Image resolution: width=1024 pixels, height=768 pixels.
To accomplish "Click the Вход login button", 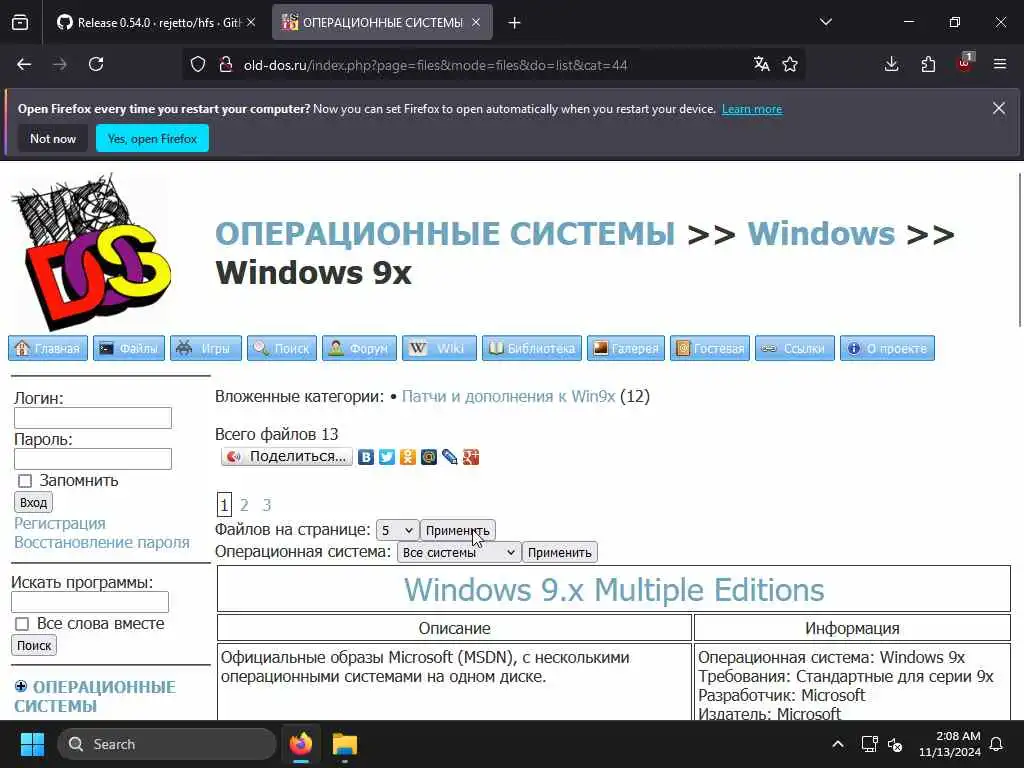I will (x=33, y=502).
